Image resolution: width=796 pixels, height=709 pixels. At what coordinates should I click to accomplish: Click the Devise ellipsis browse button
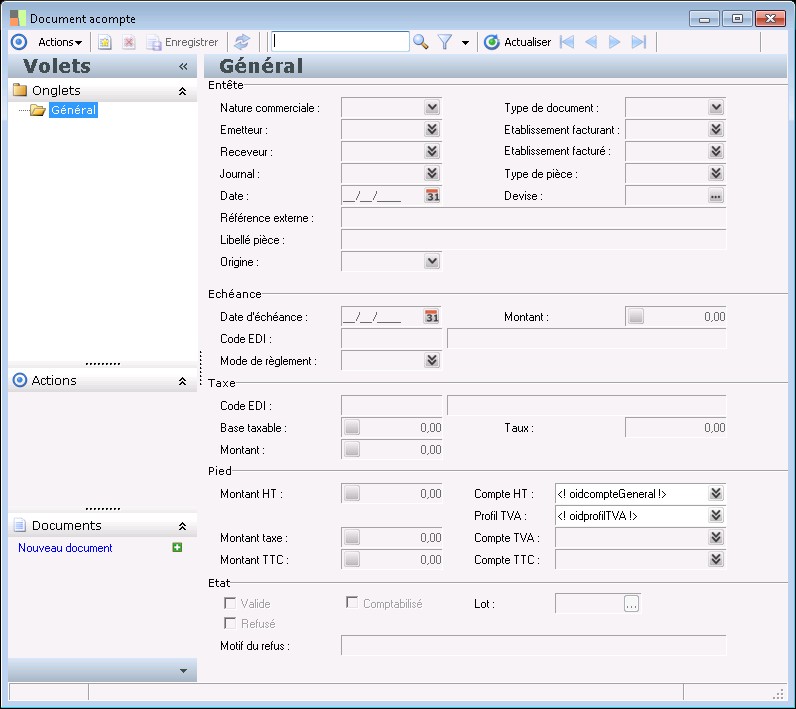point(715,196)
